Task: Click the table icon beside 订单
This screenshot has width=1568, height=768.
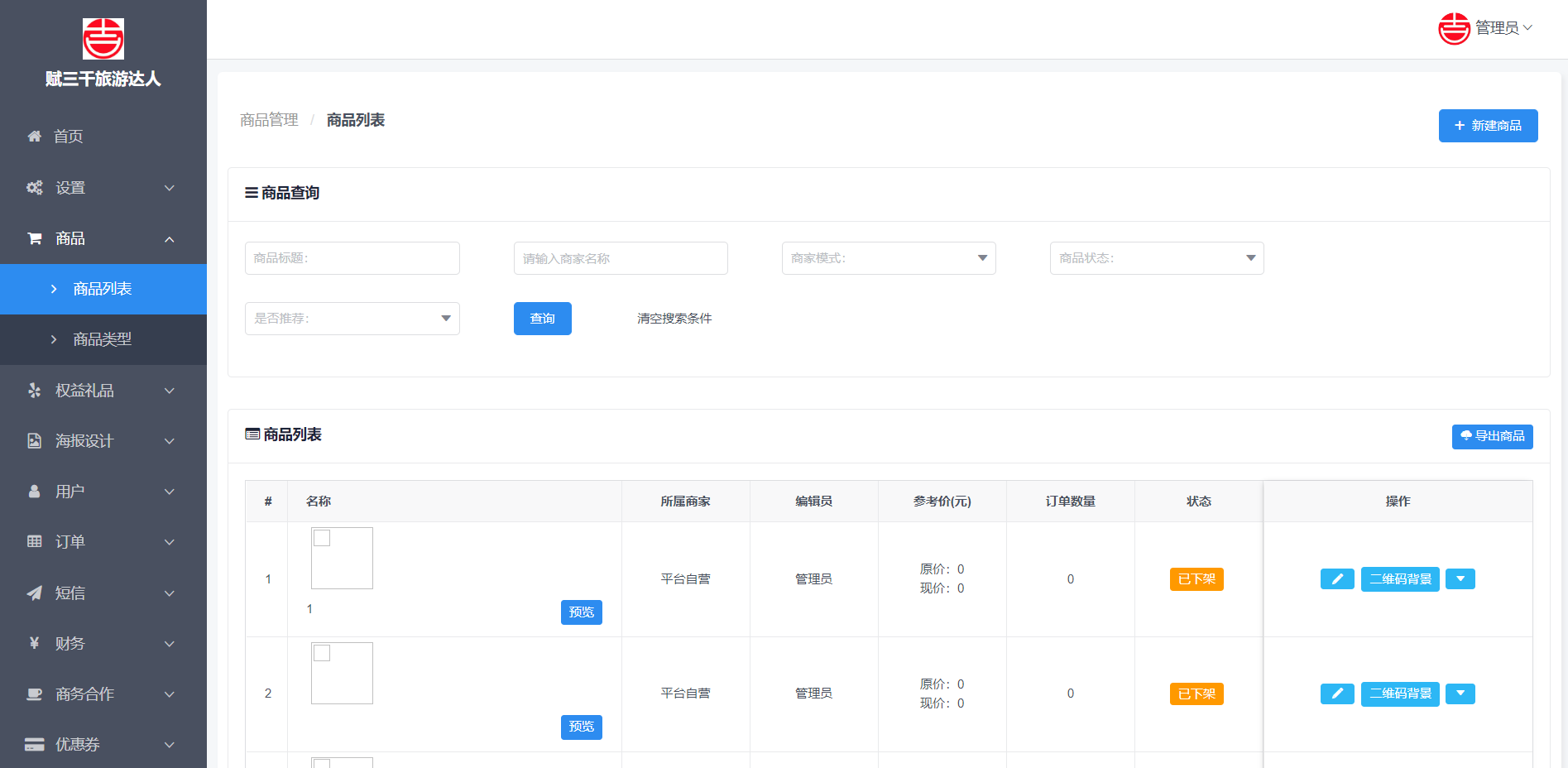Action: click(x=34, y=541)
